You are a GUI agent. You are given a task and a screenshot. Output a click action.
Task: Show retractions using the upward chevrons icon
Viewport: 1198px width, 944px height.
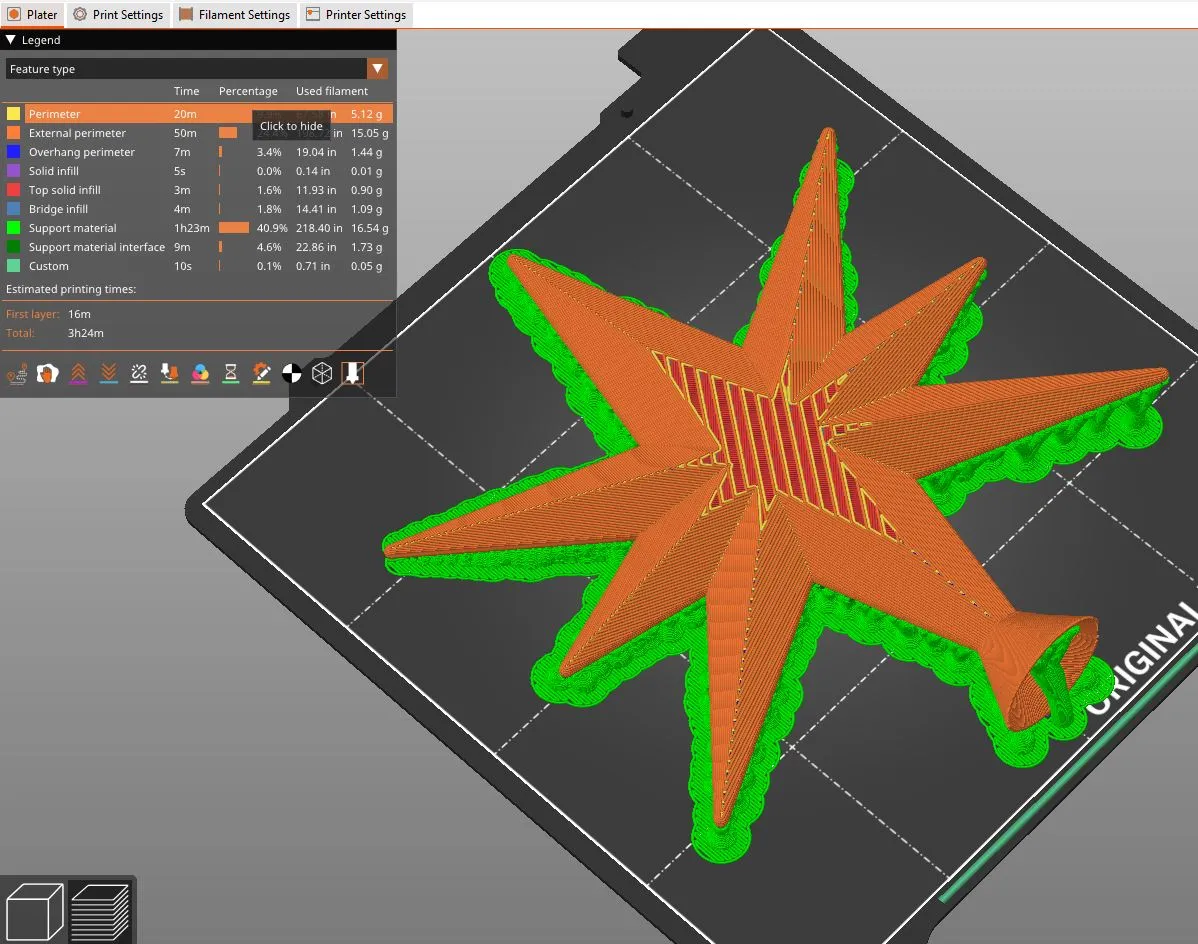[x=78, y=373]
